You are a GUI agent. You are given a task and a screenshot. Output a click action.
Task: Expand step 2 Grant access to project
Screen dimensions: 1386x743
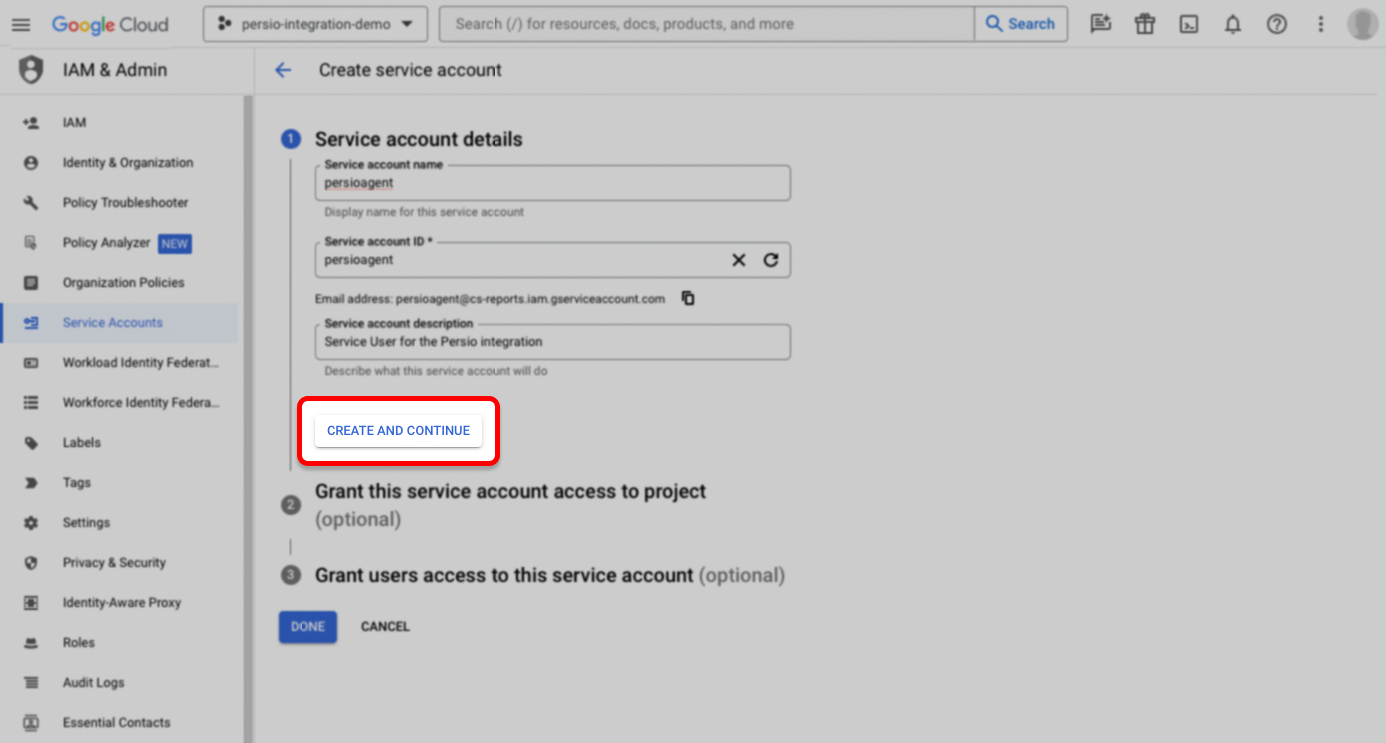510,492
